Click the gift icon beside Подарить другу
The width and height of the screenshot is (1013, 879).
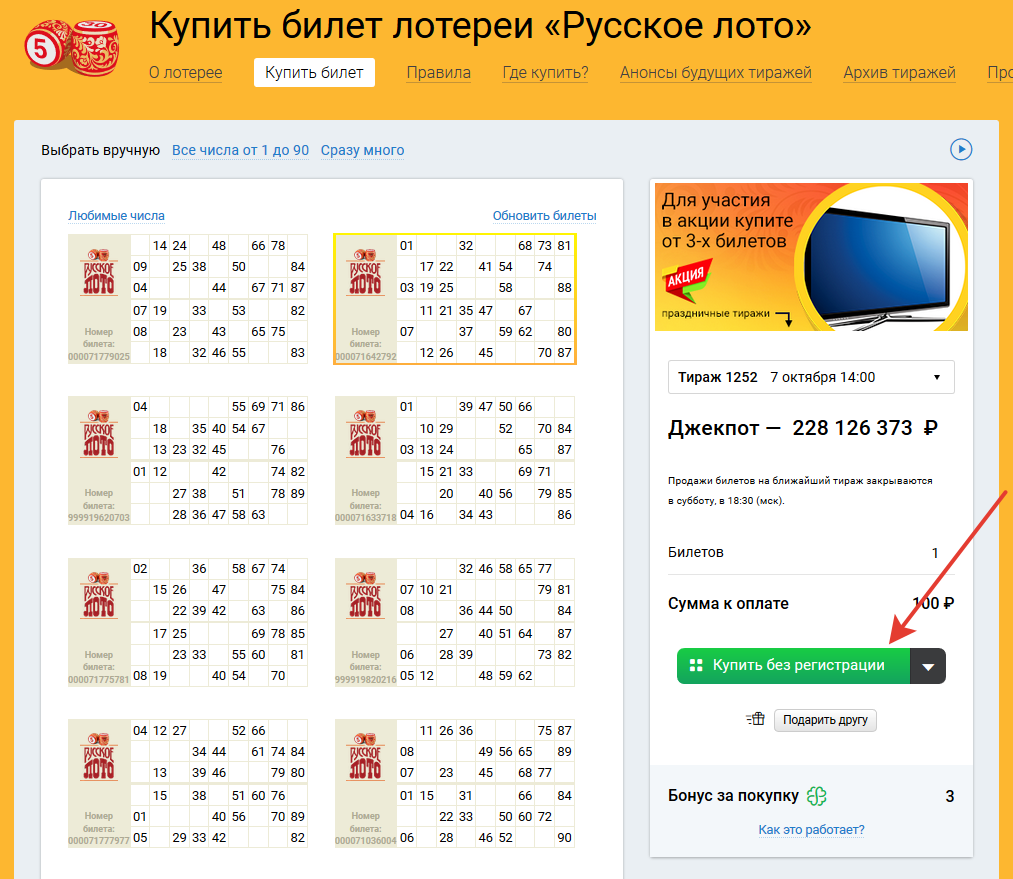(755, 719)
